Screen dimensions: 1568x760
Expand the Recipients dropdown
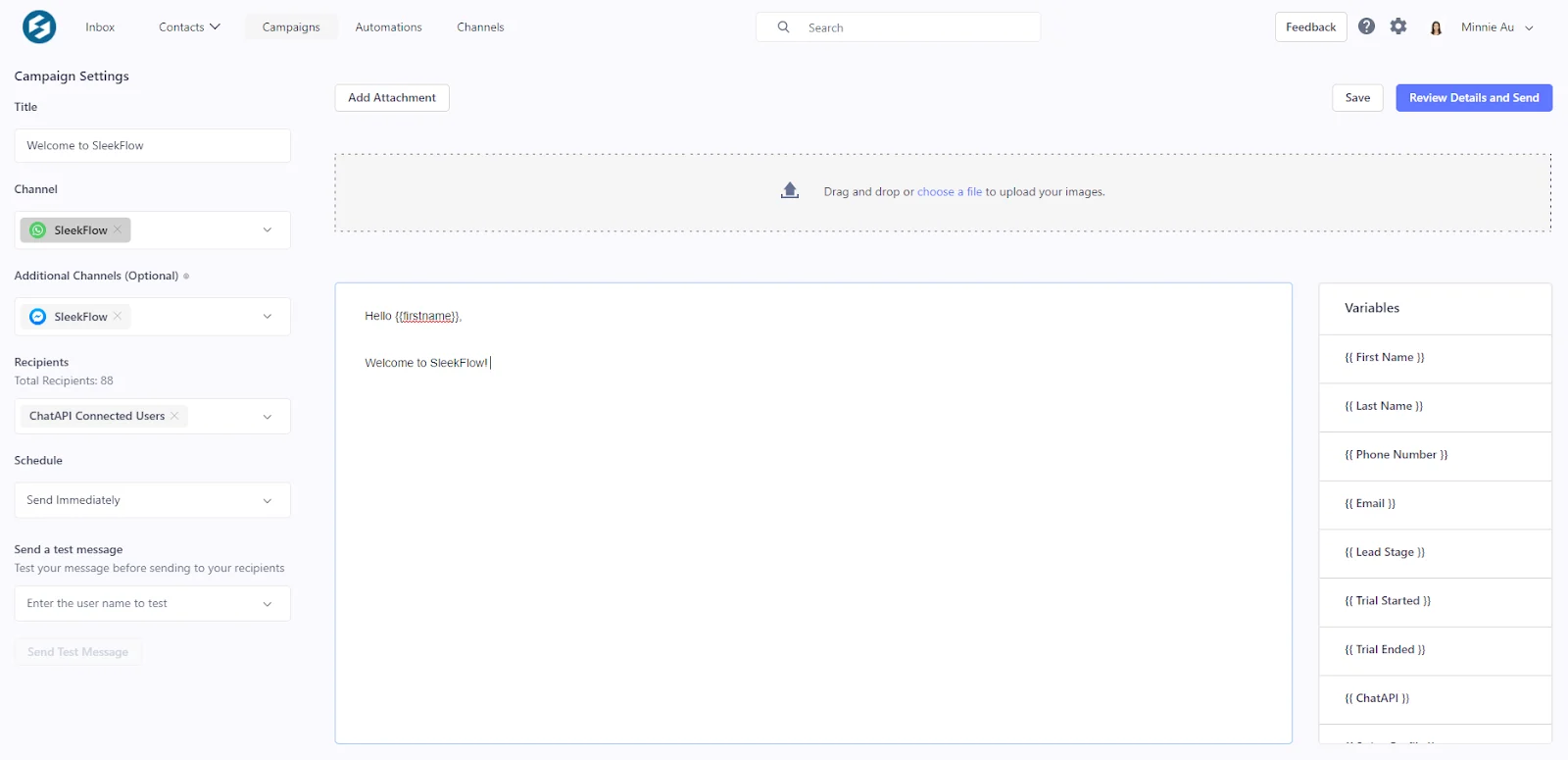point(268,417)
